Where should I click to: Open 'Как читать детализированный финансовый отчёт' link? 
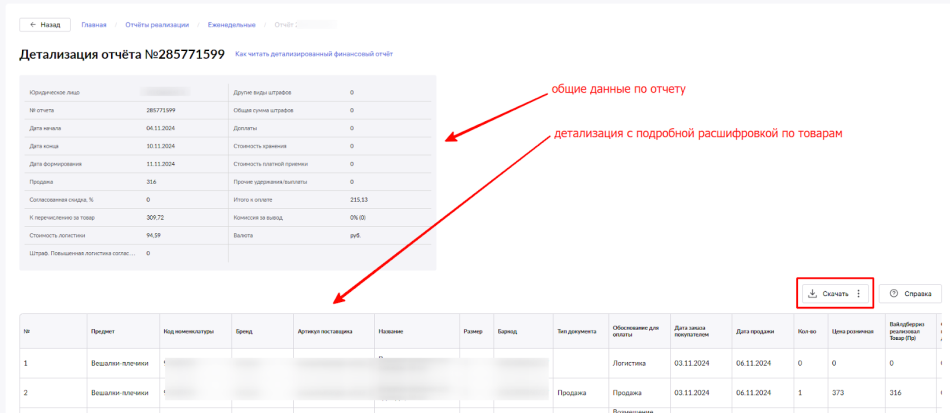tap(314, 53)
